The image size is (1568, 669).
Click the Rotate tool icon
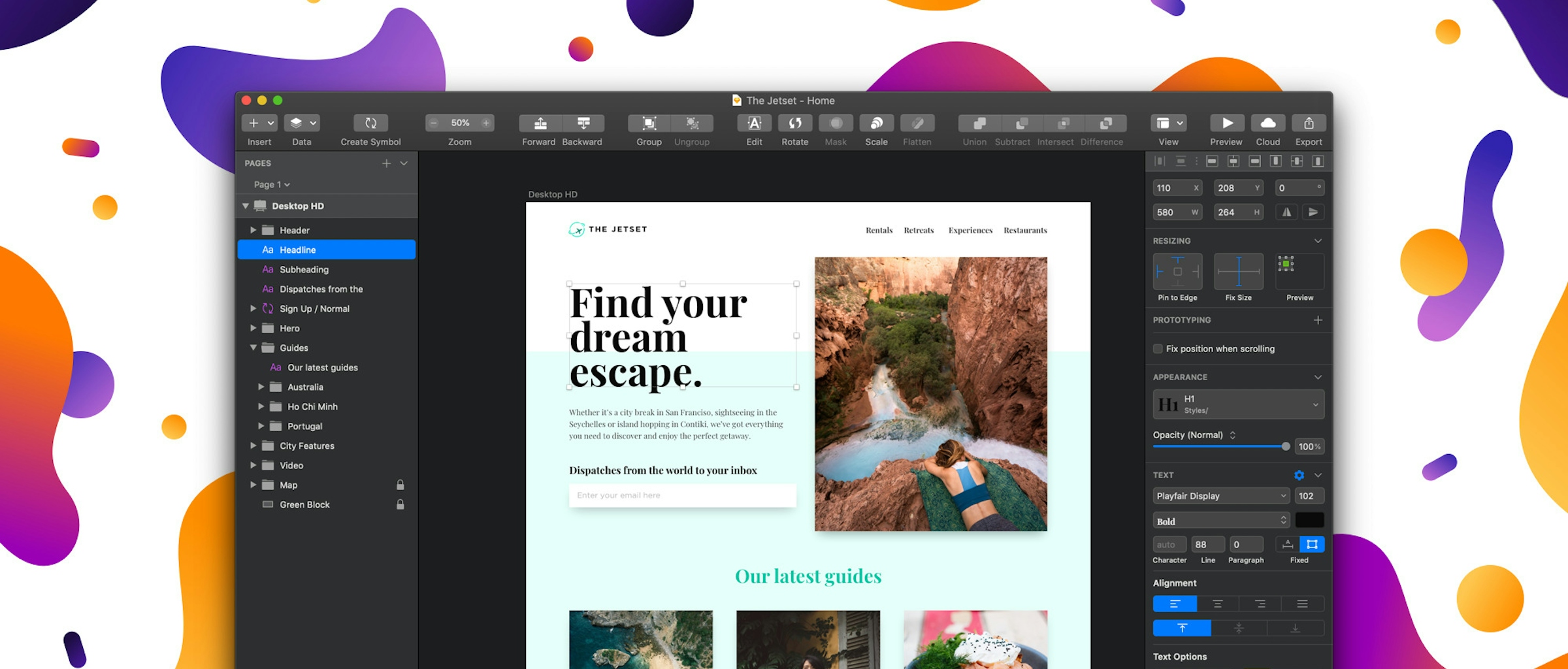point(794,123)
